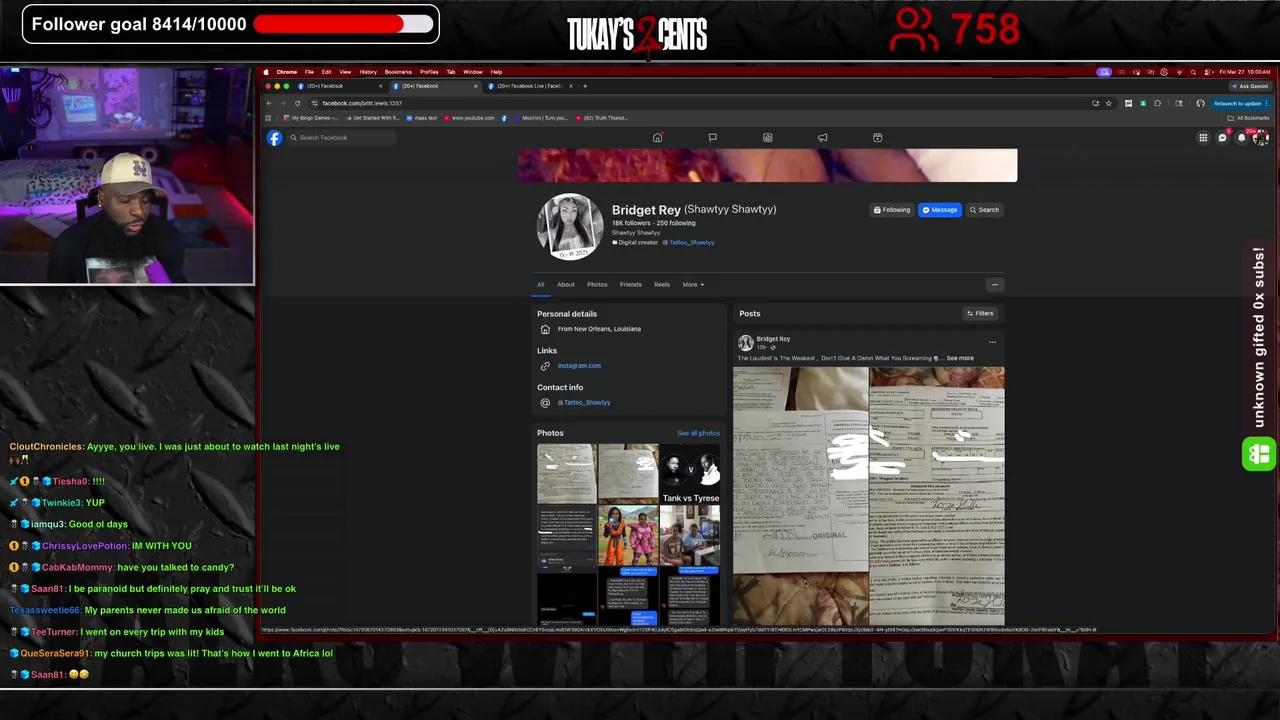Click My Bingo Games bookmark
This screenshot has width=1280, height=720.
[311, 118]
